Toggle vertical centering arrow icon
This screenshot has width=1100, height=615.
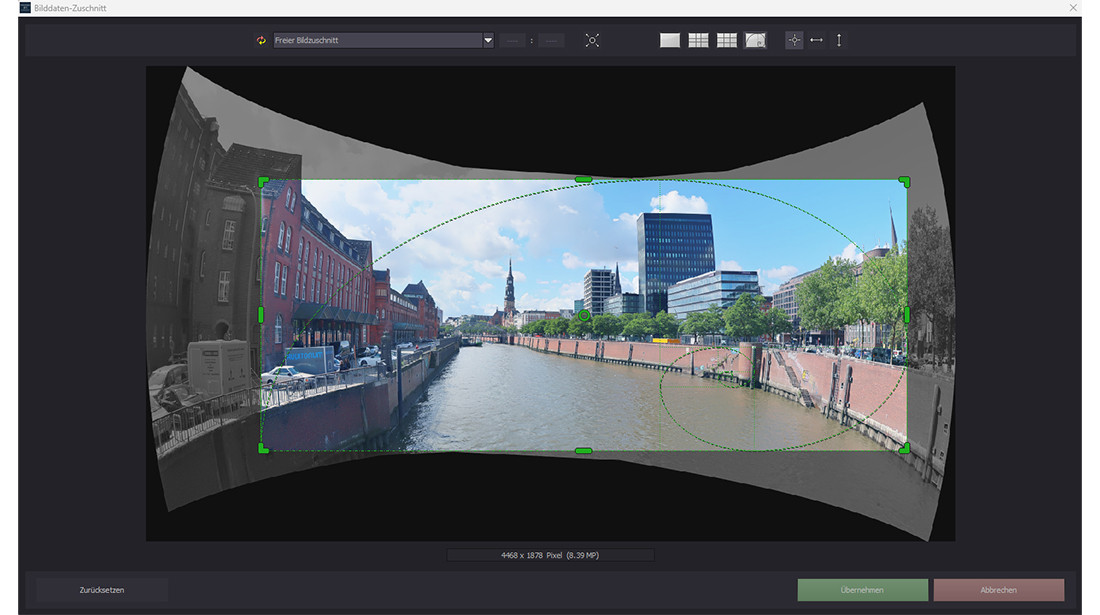click(x=839, y=41)
